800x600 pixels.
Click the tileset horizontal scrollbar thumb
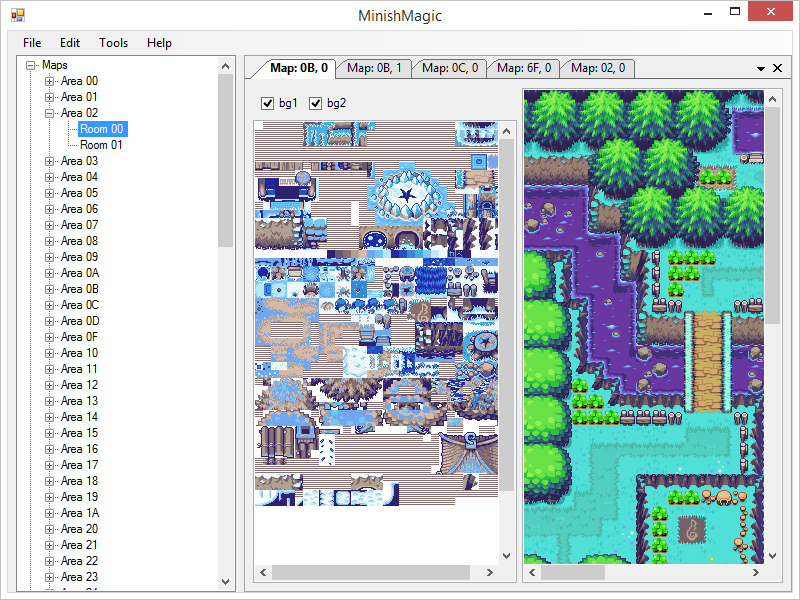pyautogui.click(x=371, y=572)
